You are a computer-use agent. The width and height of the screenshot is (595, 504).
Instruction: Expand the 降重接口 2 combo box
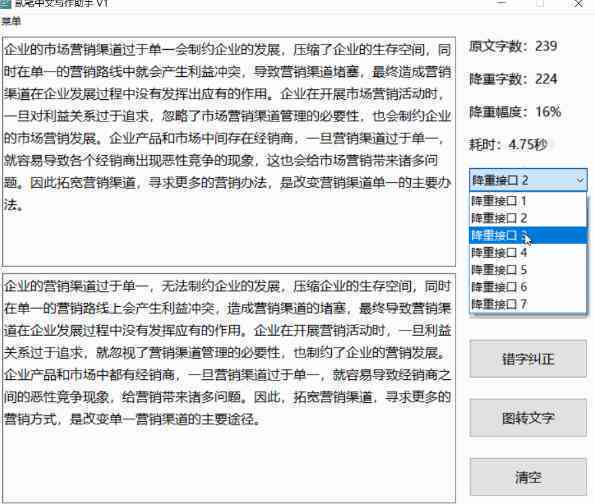(x=528, y=180)
